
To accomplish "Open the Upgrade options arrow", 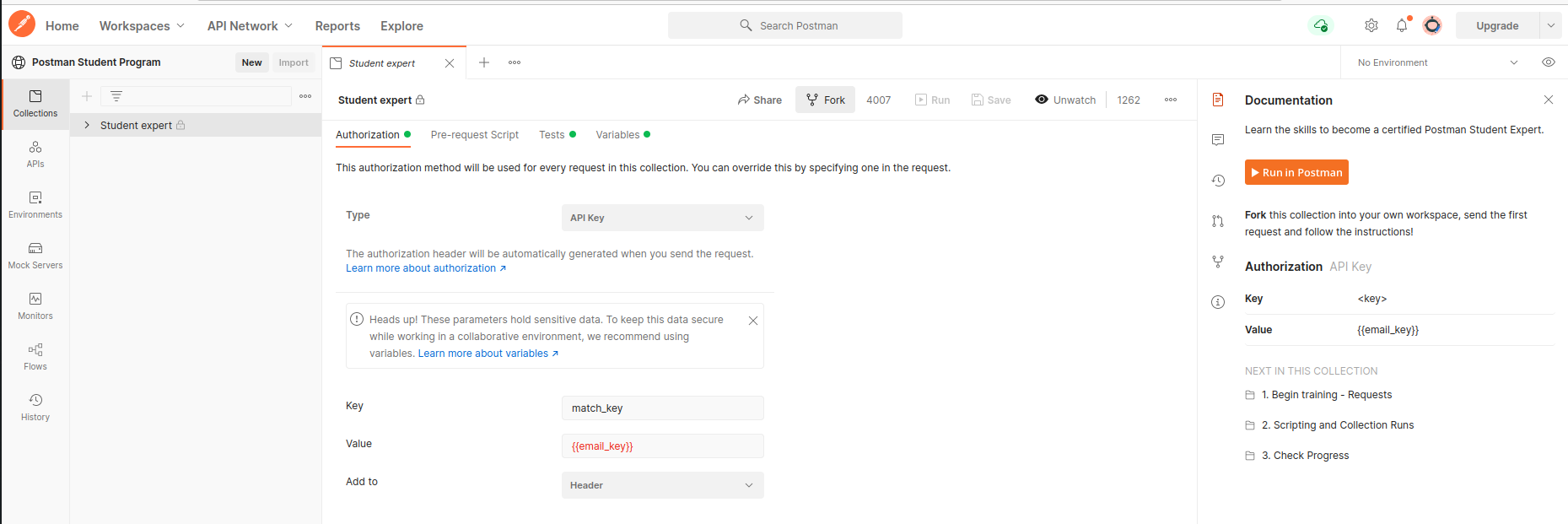I will [1550, 25].
